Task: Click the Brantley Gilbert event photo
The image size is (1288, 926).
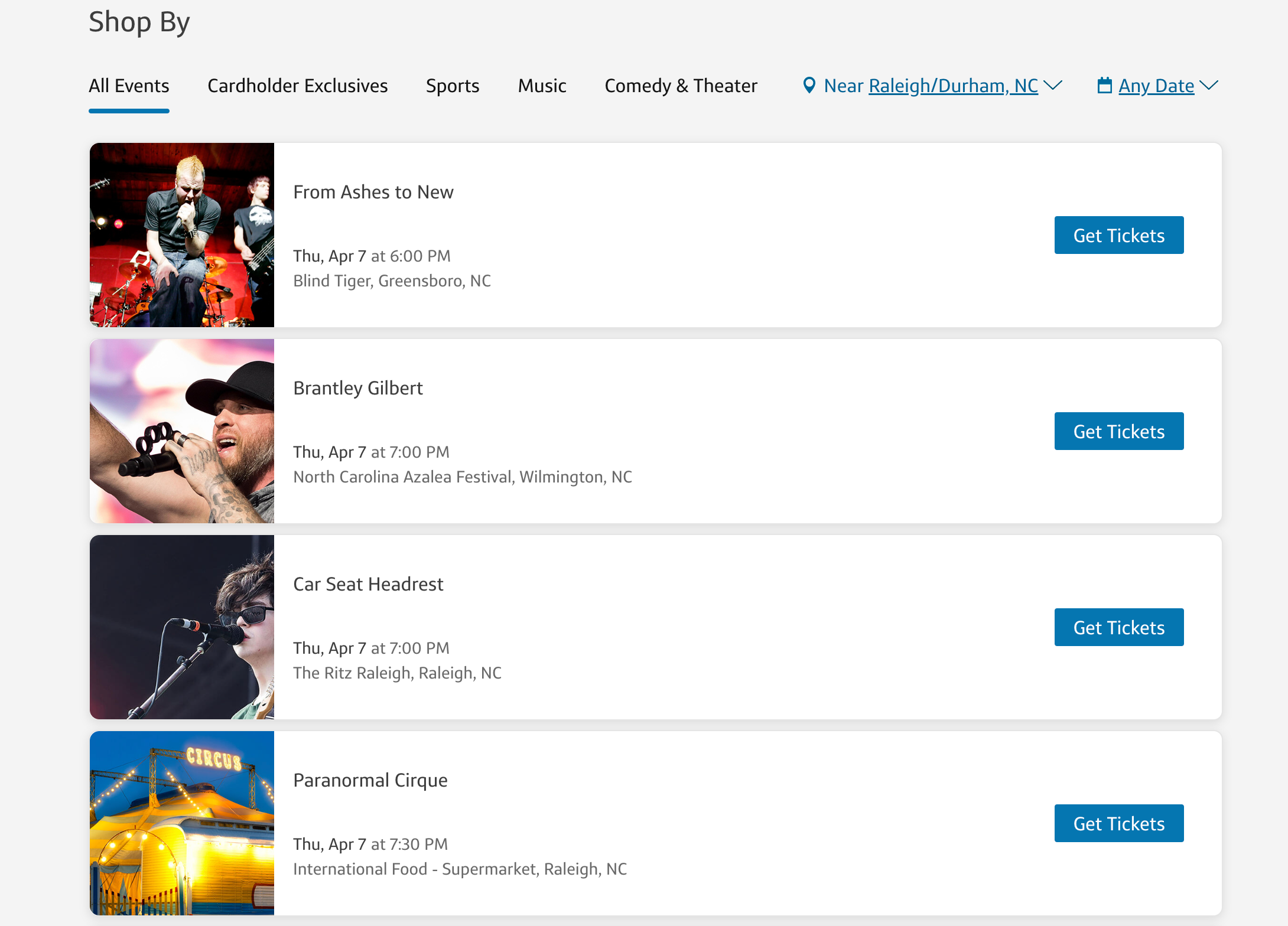Action: tap(182, 431)
